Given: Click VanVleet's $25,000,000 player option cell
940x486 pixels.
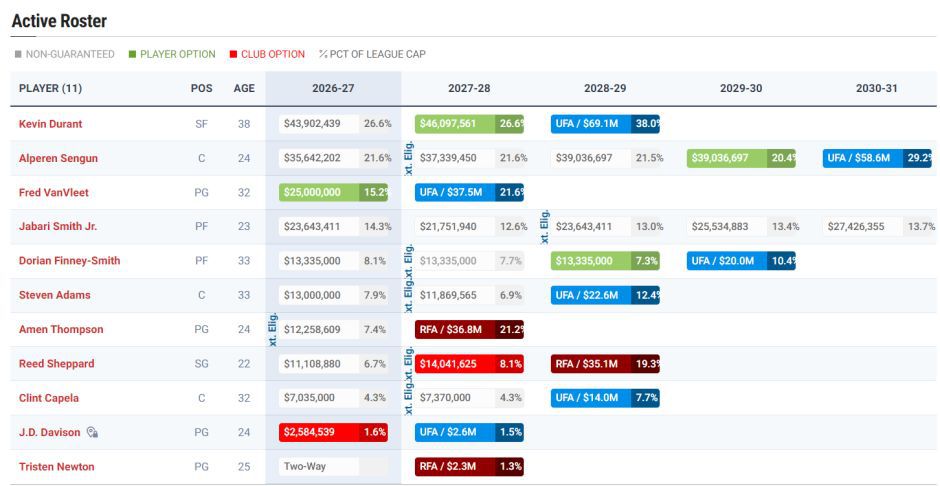Looking at the screenshot, I should (333, 192).
